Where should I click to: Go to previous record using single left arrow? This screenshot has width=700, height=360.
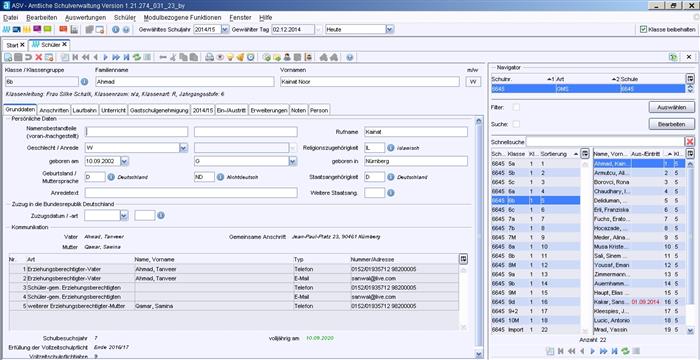pyautogui.click(x=95, y=57)
